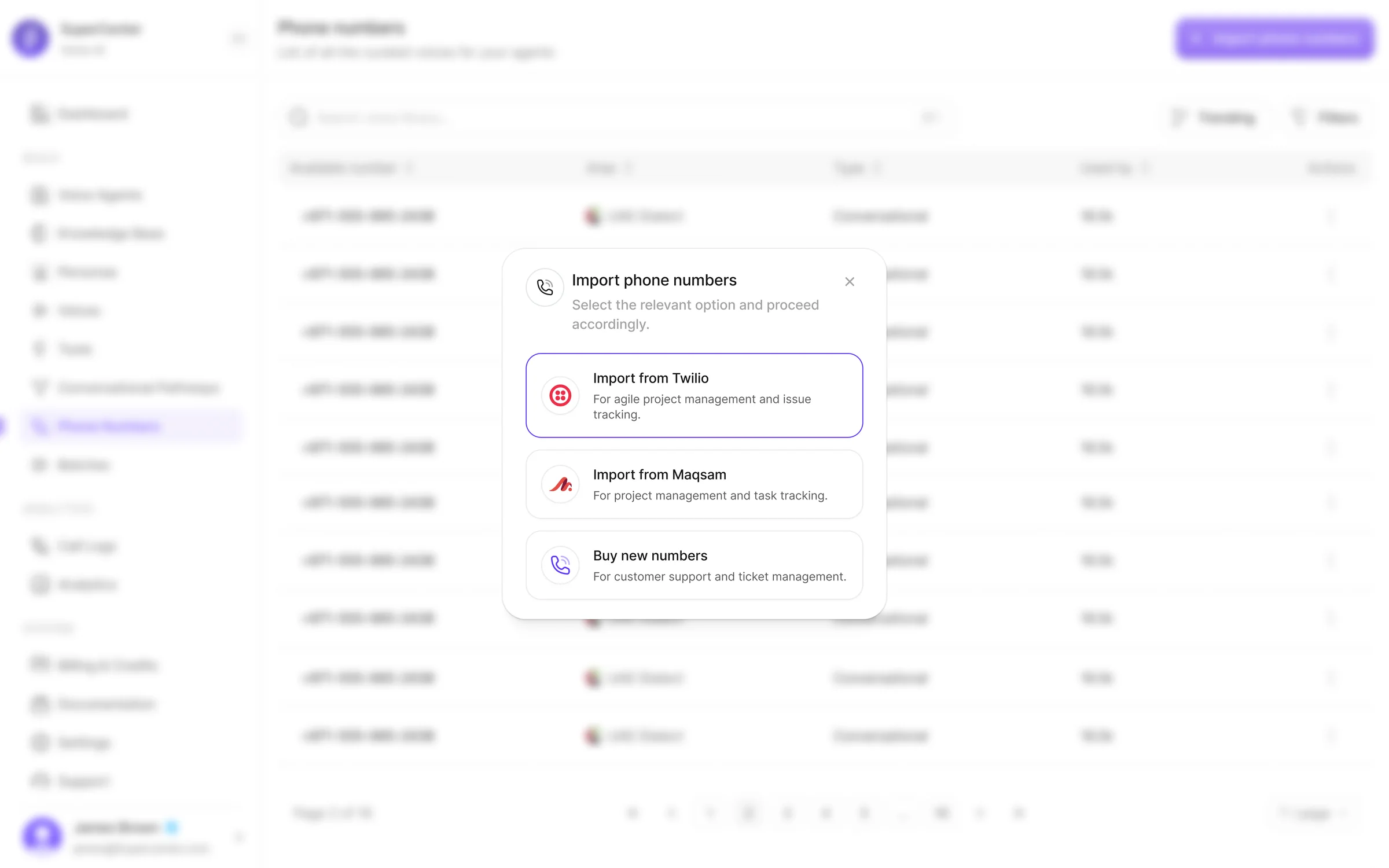Click the Twilio logo in the import dialog
This screenshot has height=868, width=1389.
point(560,395)
